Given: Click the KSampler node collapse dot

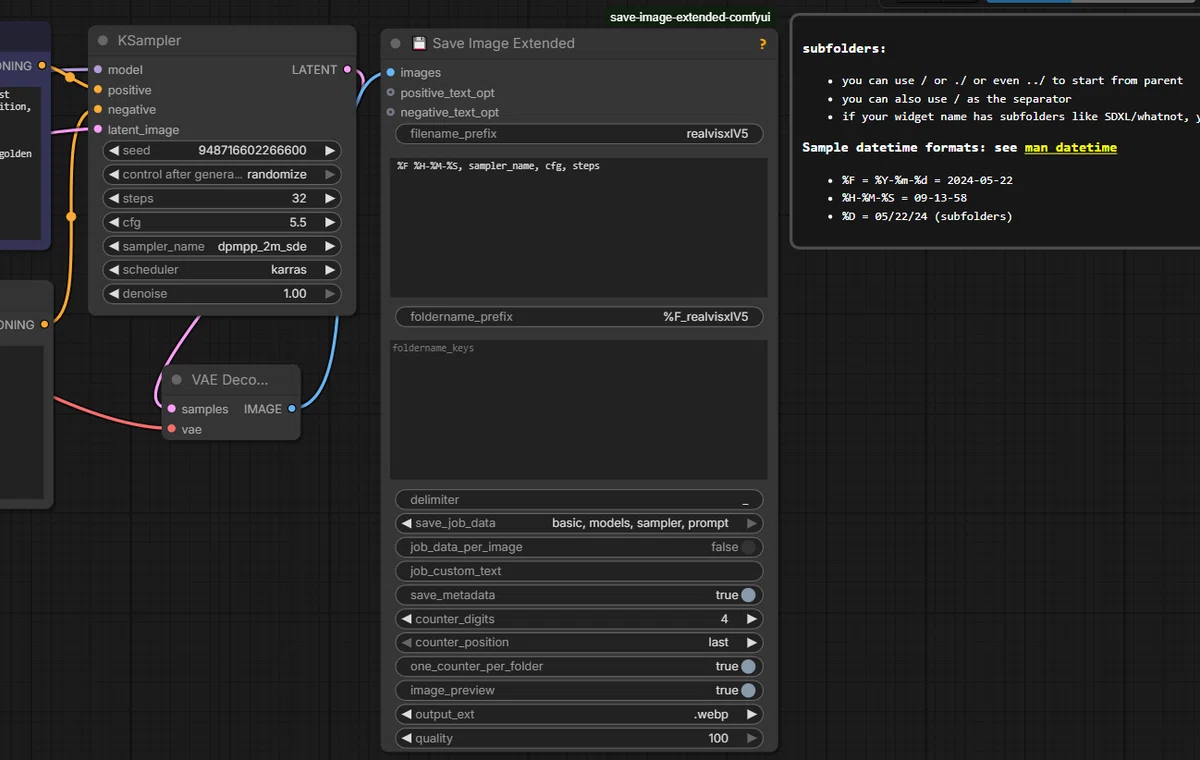Looking at the screenshot, I should click(103, 41).
